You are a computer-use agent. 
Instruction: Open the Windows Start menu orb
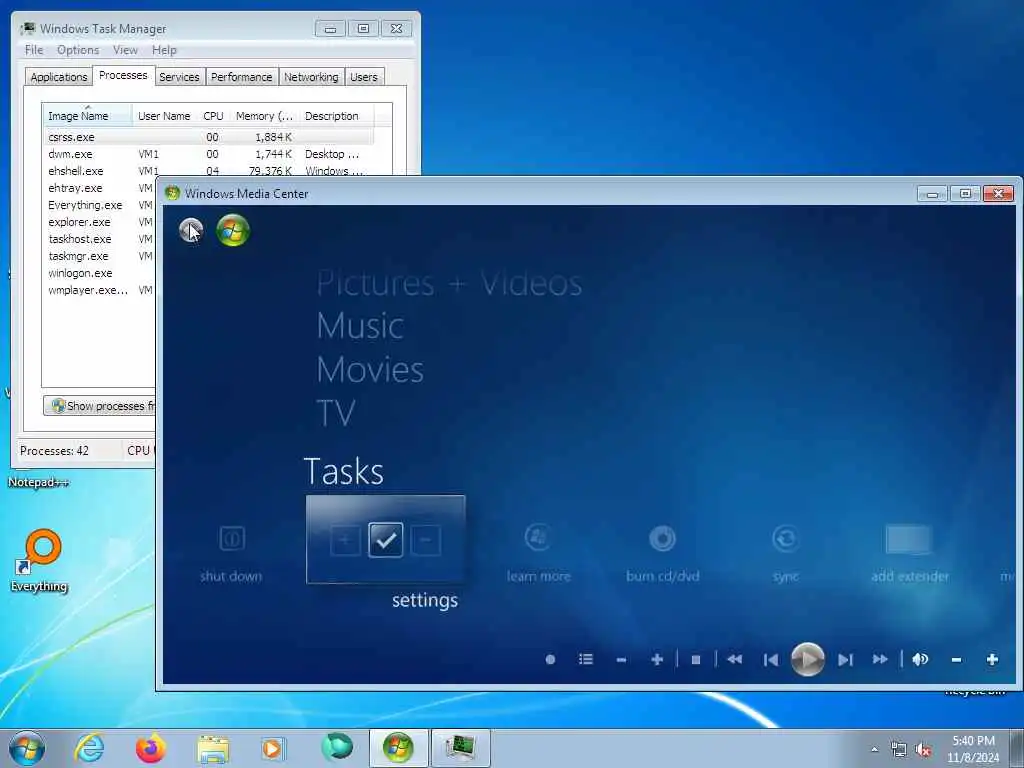click(27, 748)
